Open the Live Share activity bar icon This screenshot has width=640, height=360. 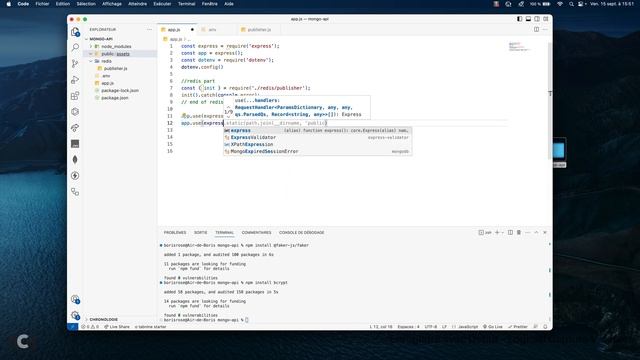pos(75,128)
